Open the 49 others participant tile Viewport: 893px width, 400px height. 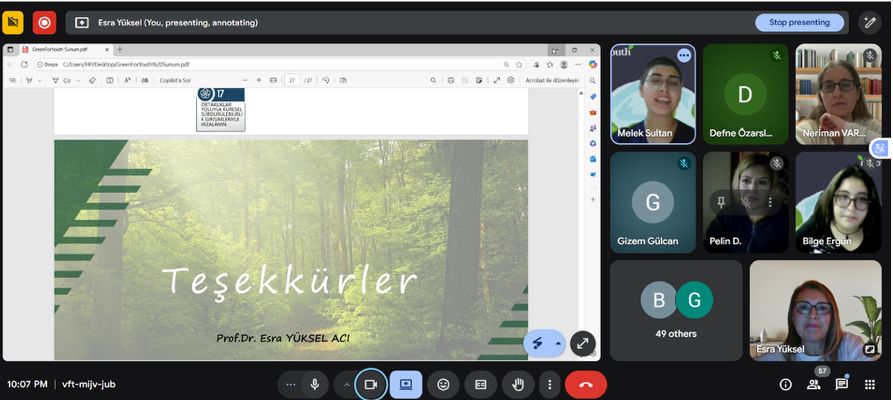pos(676,310)
